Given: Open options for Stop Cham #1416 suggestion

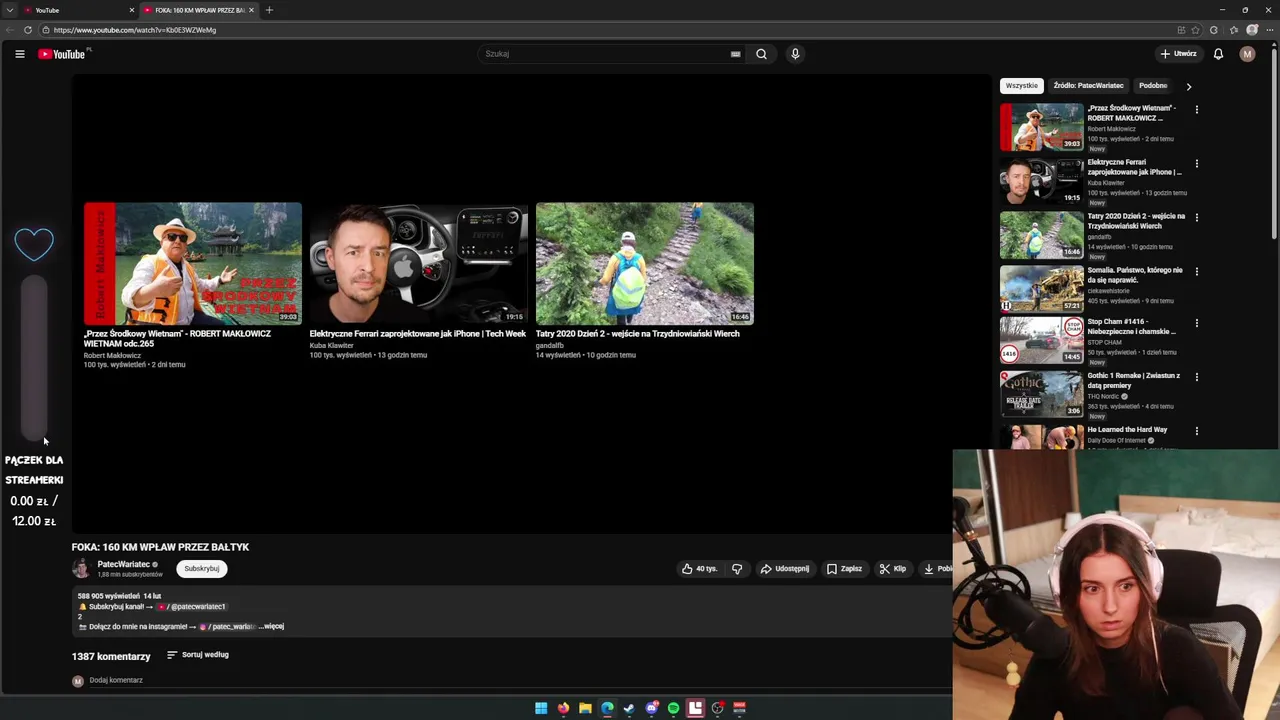Looking at the screenshot, I should tap(1196, 323).
